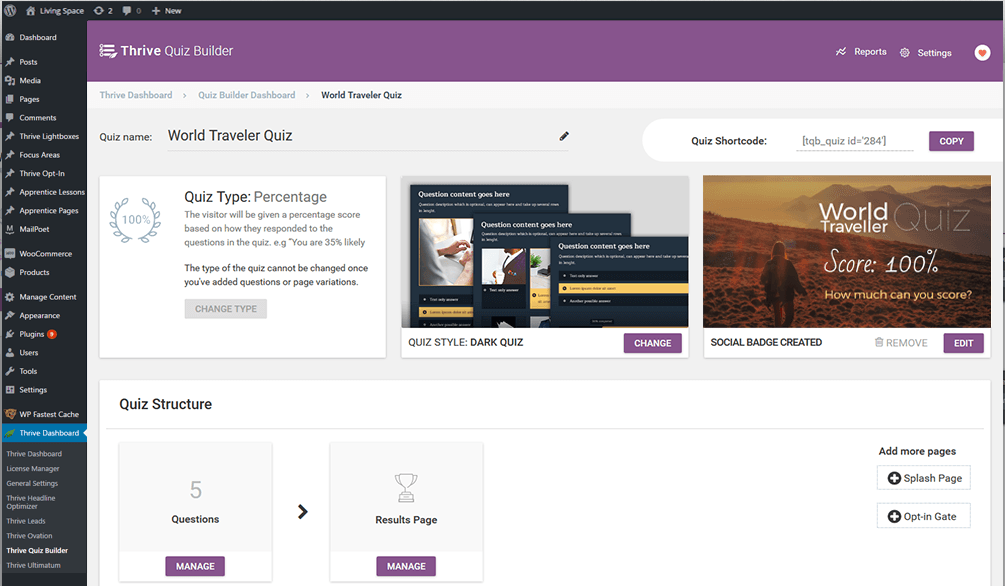Click the quiz shortcode text field
The image size is (1005, 586).
point(854,141)
